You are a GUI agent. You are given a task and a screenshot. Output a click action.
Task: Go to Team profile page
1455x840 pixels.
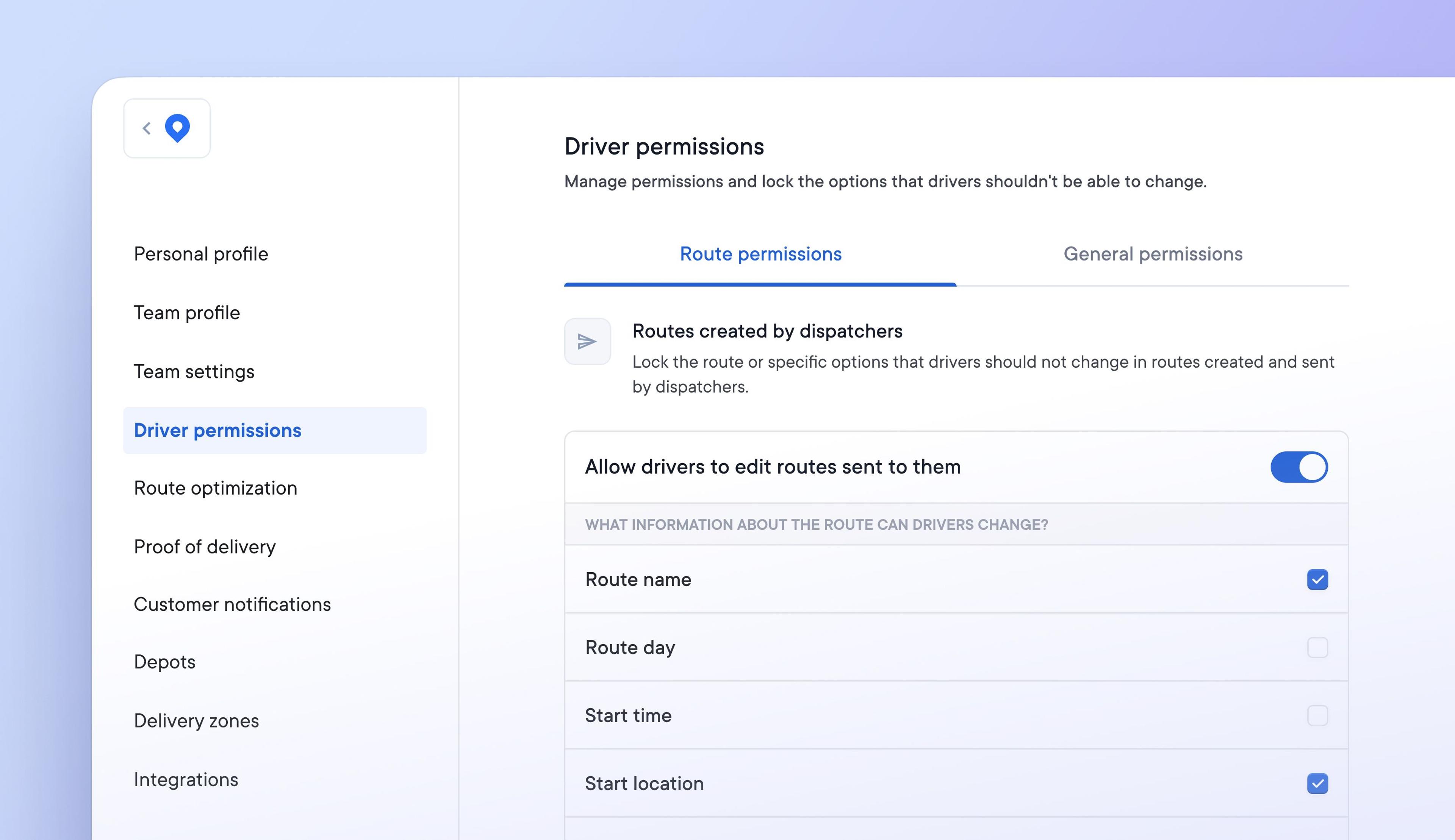click(187, 313)
